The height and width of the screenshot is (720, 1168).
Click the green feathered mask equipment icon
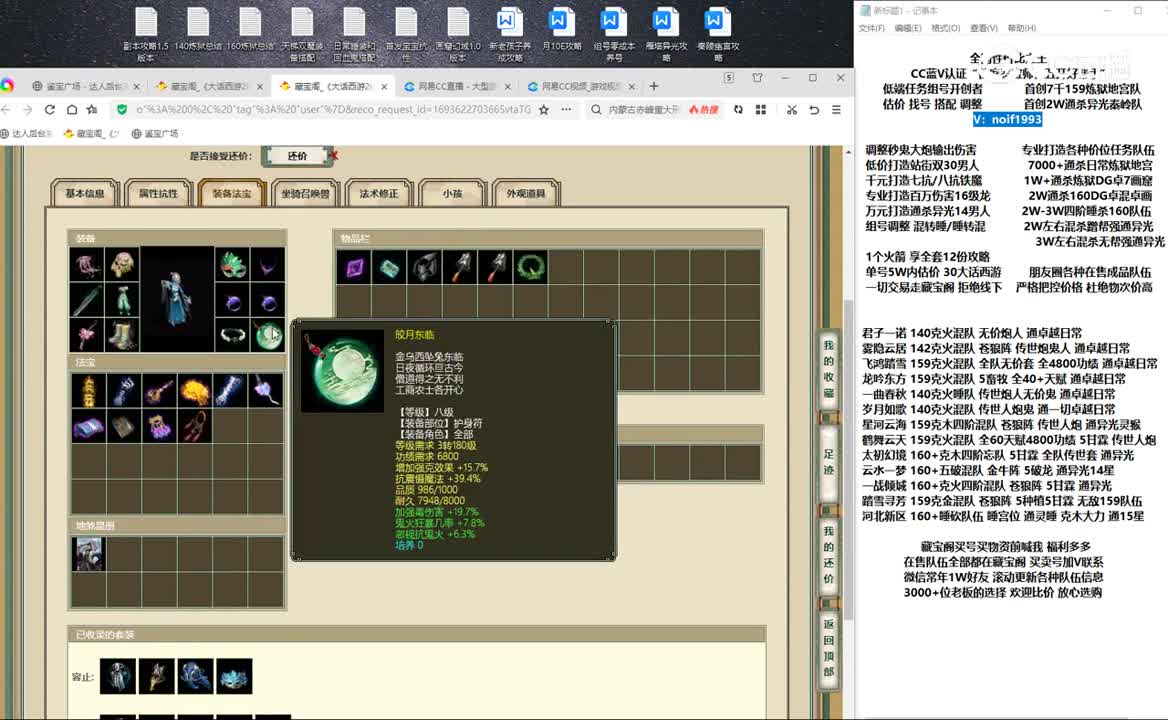click(232, 265)
